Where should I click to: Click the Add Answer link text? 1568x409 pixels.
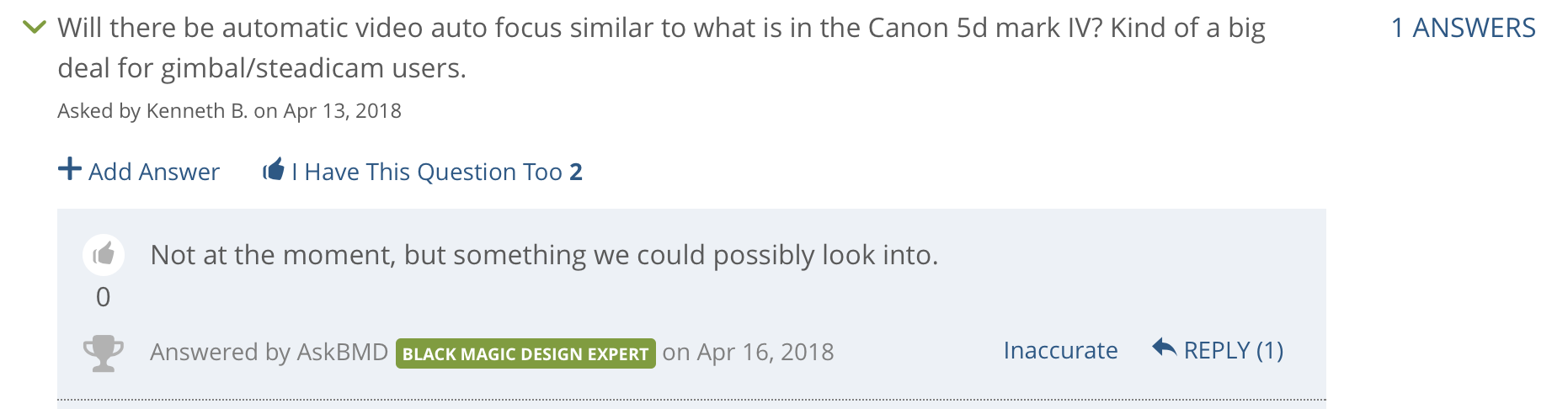tap(154, 172)
